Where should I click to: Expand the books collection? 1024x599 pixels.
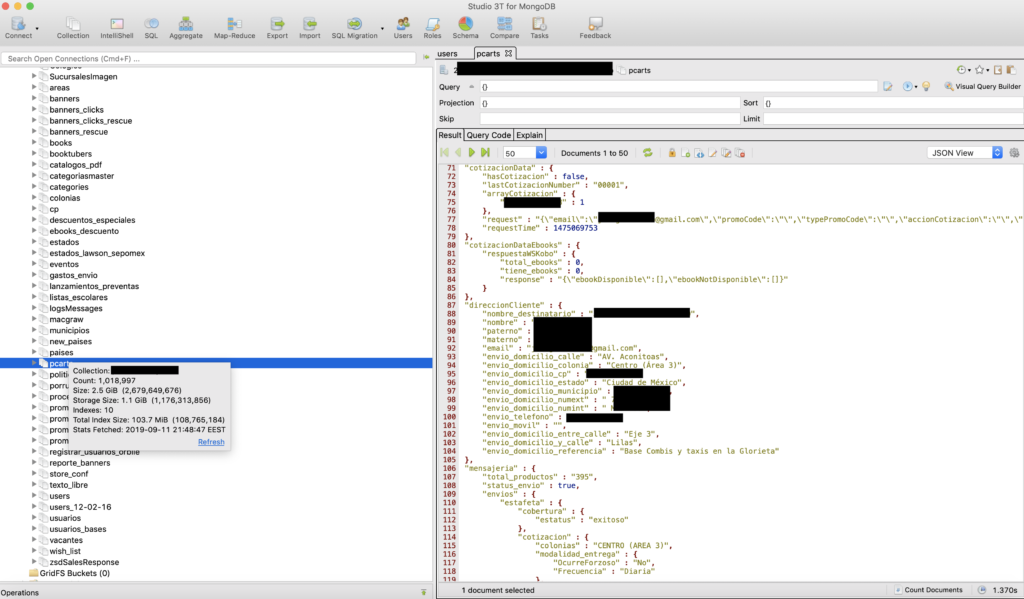pos(34,142)
